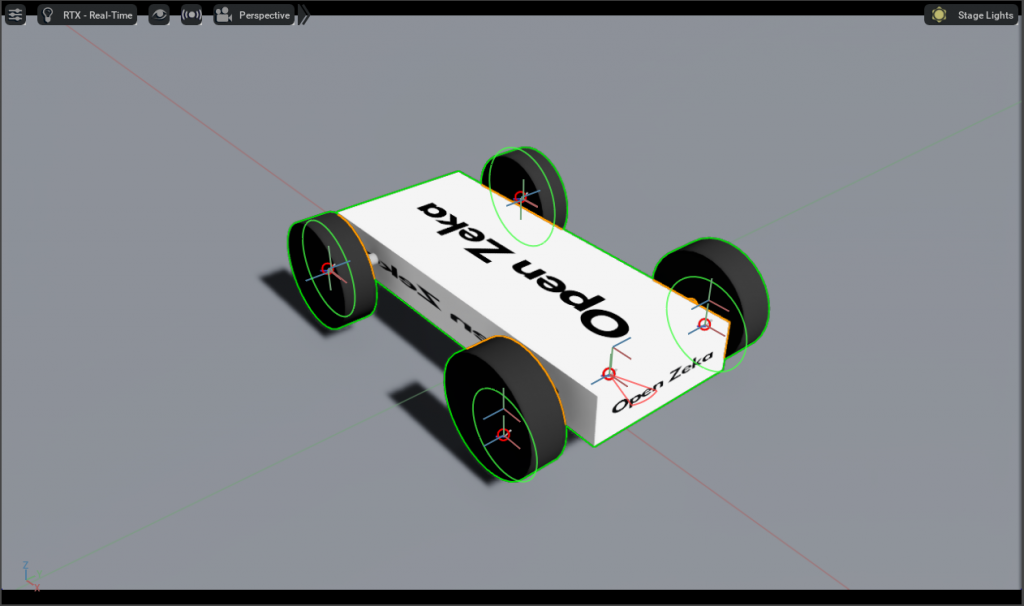This screenshot has height=606, width=1024.
Task: Select the rear-left wheel of the robot
Action: [x=332, y=270]
